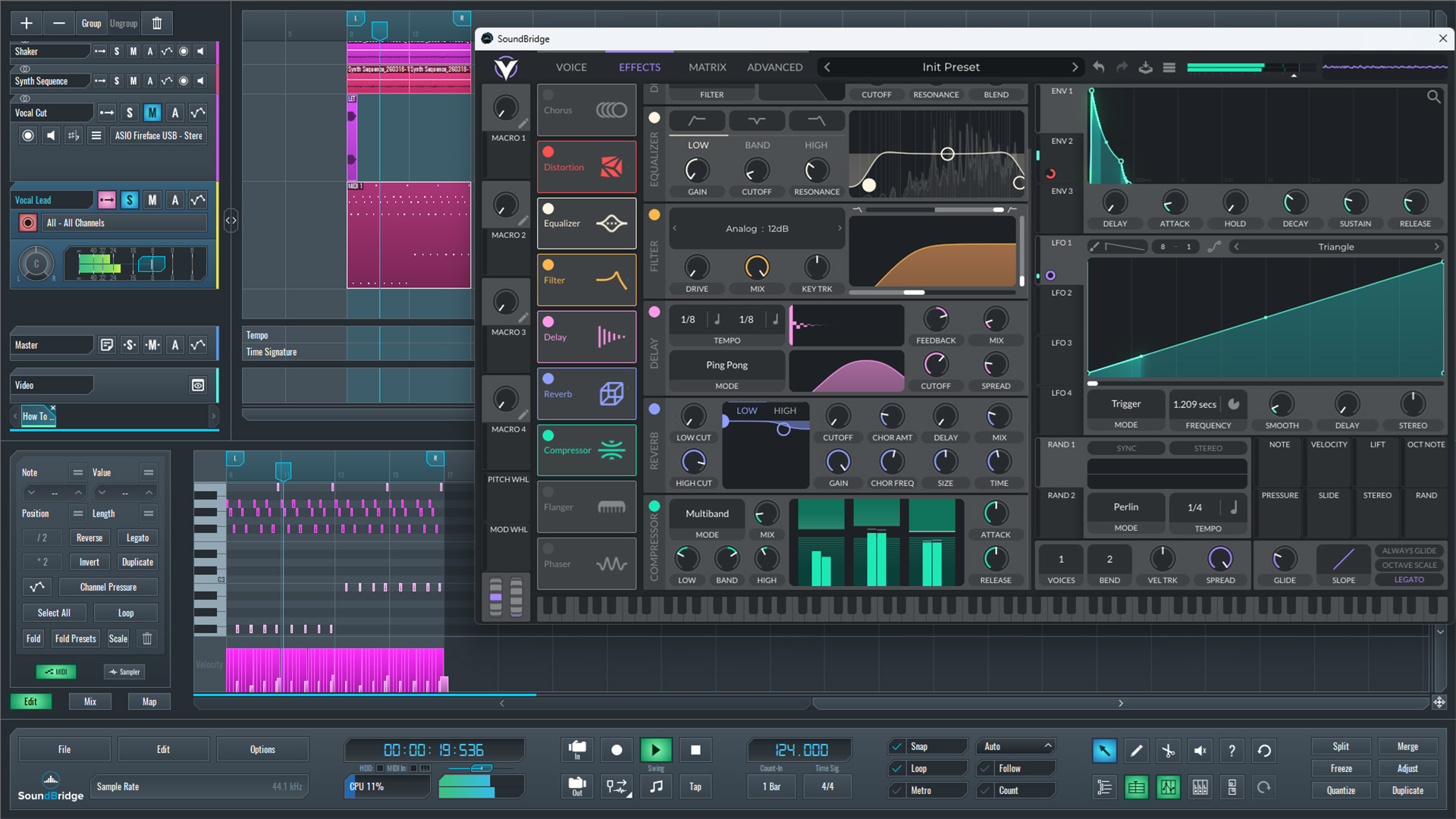Toggle the Follow checkbox
The image size is (1456, 819).
click(986, 768)
